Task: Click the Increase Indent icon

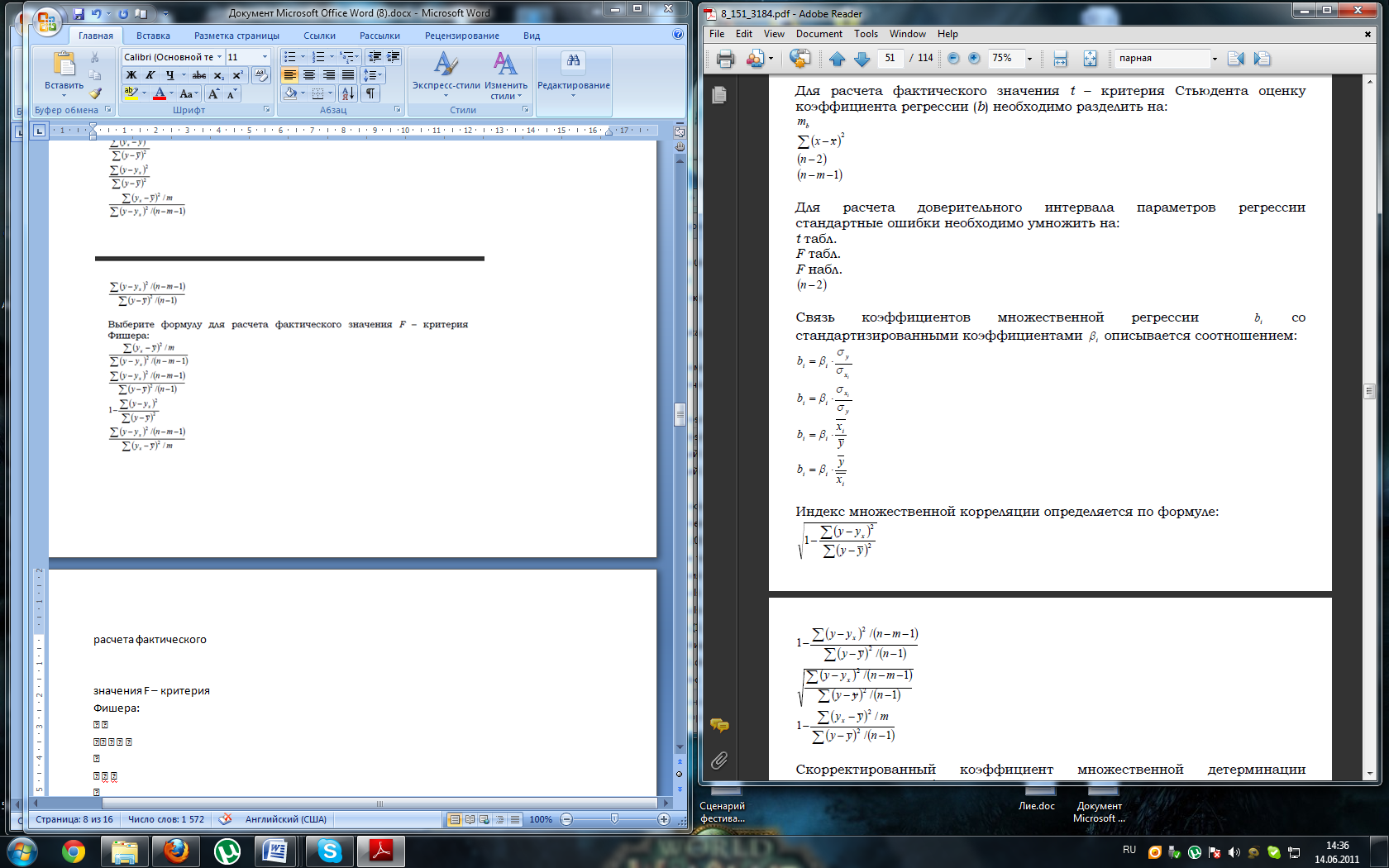Action: (393, 57)
